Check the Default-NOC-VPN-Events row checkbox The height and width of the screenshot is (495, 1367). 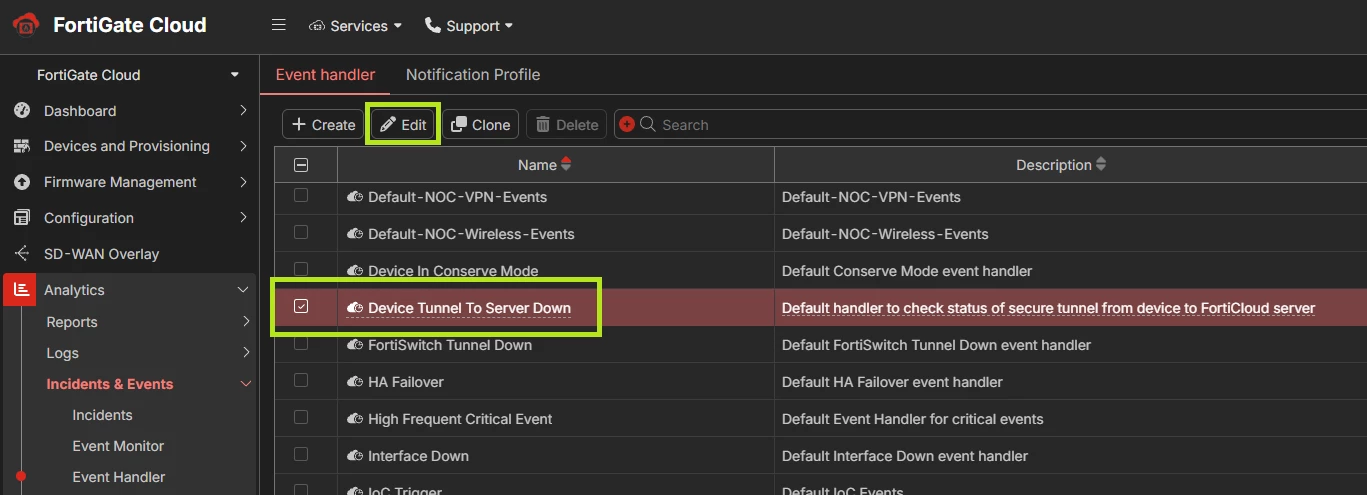tap(301, 196)
